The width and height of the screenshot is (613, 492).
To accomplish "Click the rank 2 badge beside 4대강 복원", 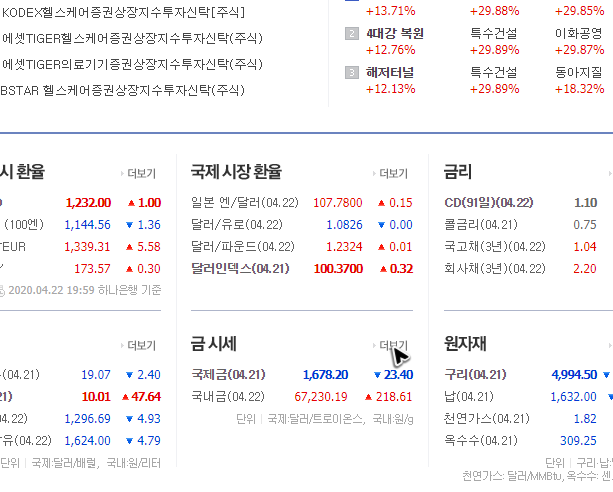I will coord(352,34).
